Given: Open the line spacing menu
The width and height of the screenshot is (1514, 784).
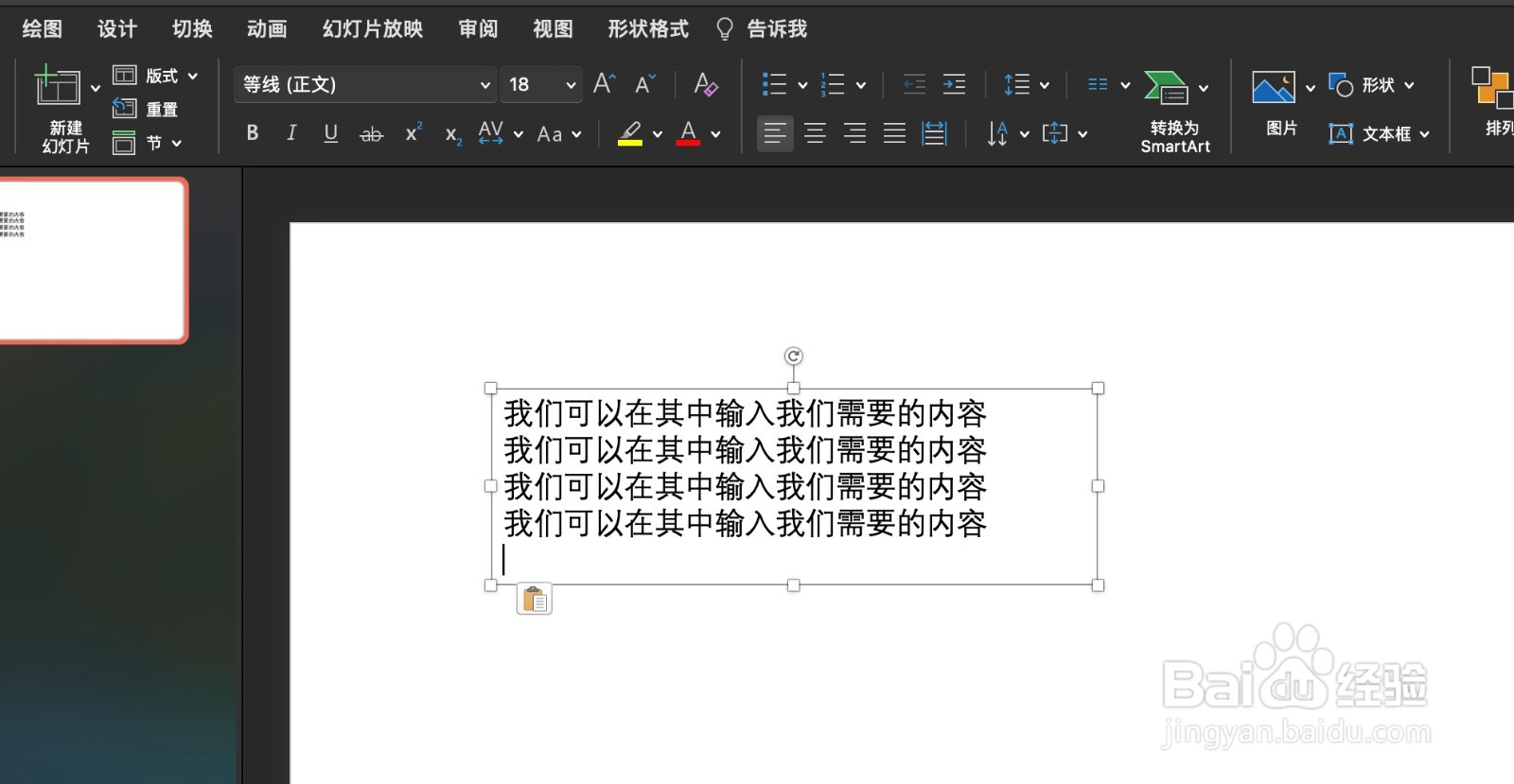Looking at the screenshot, I should click(1027, 85).
